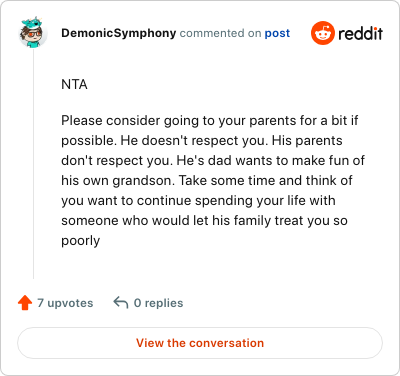This screenshot has width=400, height=376.
Task: Click the word "poorly" ending the comment
Action: 81,241
